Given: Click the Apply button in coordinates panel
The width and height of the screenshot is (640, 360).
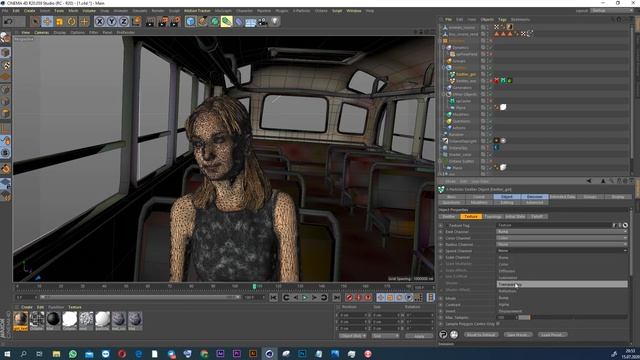Looking at the screenshot, I should pos(419,336).
